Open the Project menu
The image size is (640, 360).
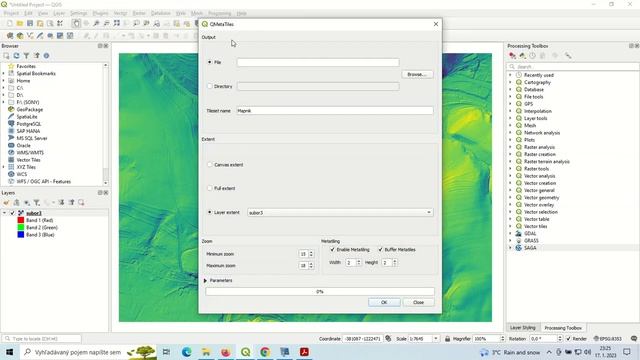(11, 13)
